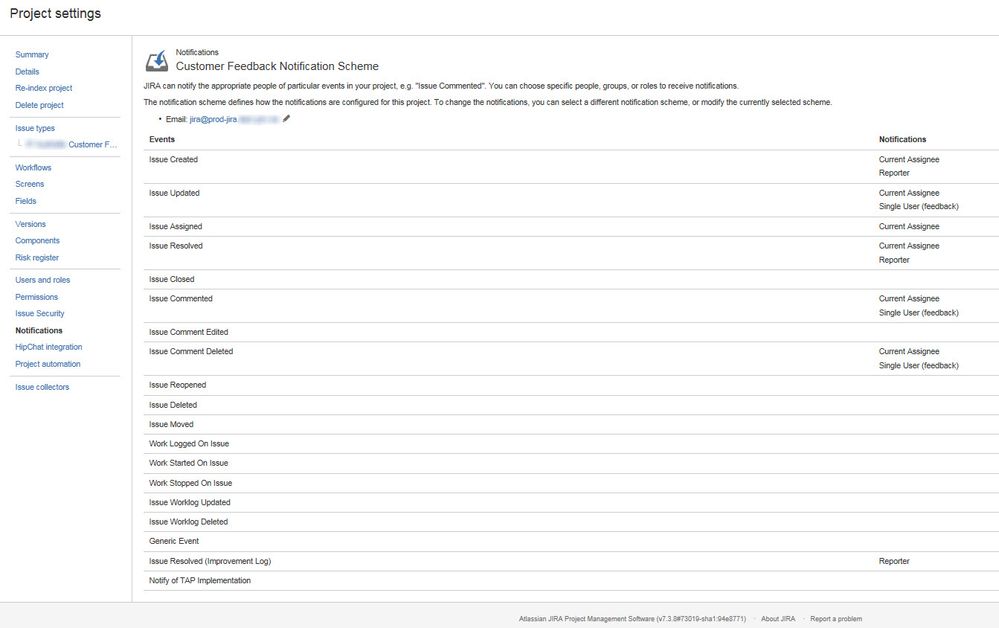This screenshot has height=628, width=999.
Task: Click the Issue Worklog Updated event
Action: coord(189,502)
